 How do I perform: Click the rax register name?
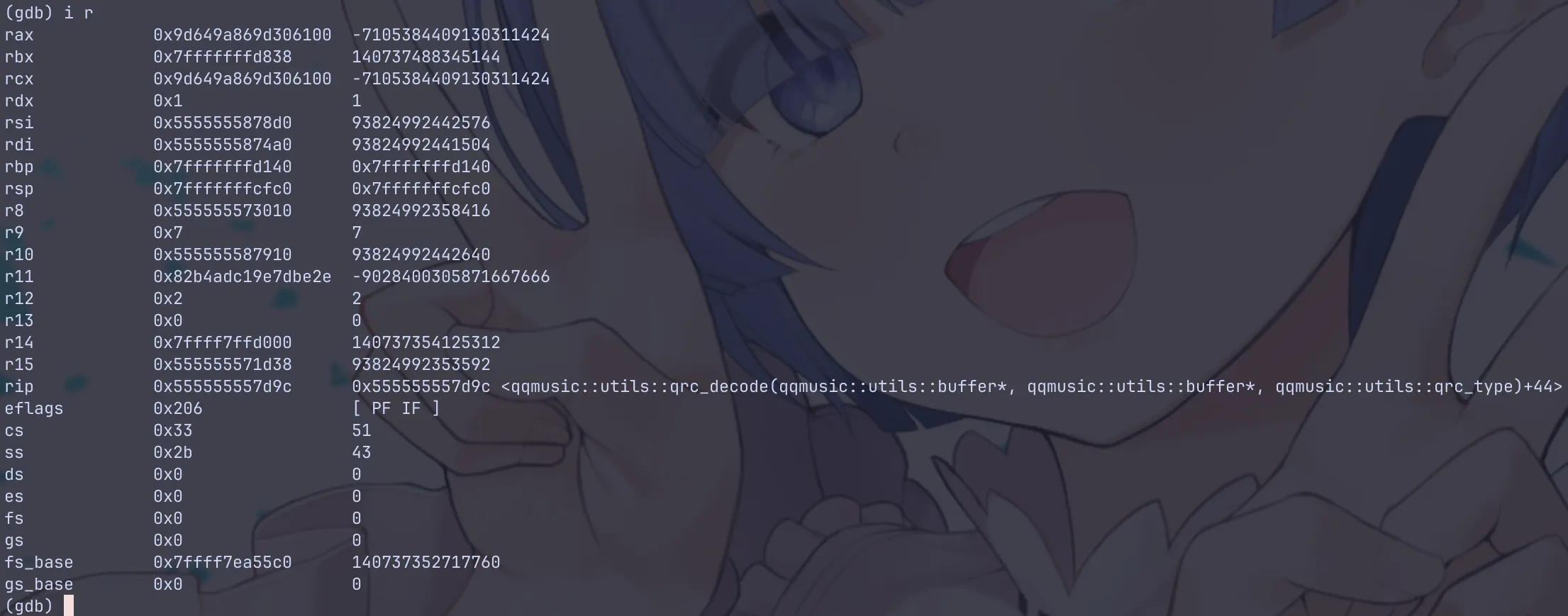(19, 35)
